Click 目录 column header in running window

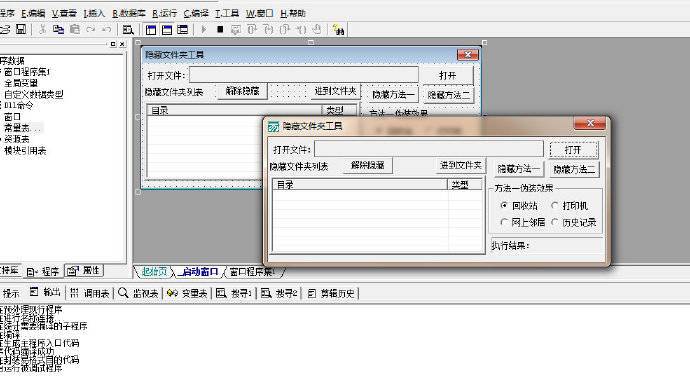(360, 185)
